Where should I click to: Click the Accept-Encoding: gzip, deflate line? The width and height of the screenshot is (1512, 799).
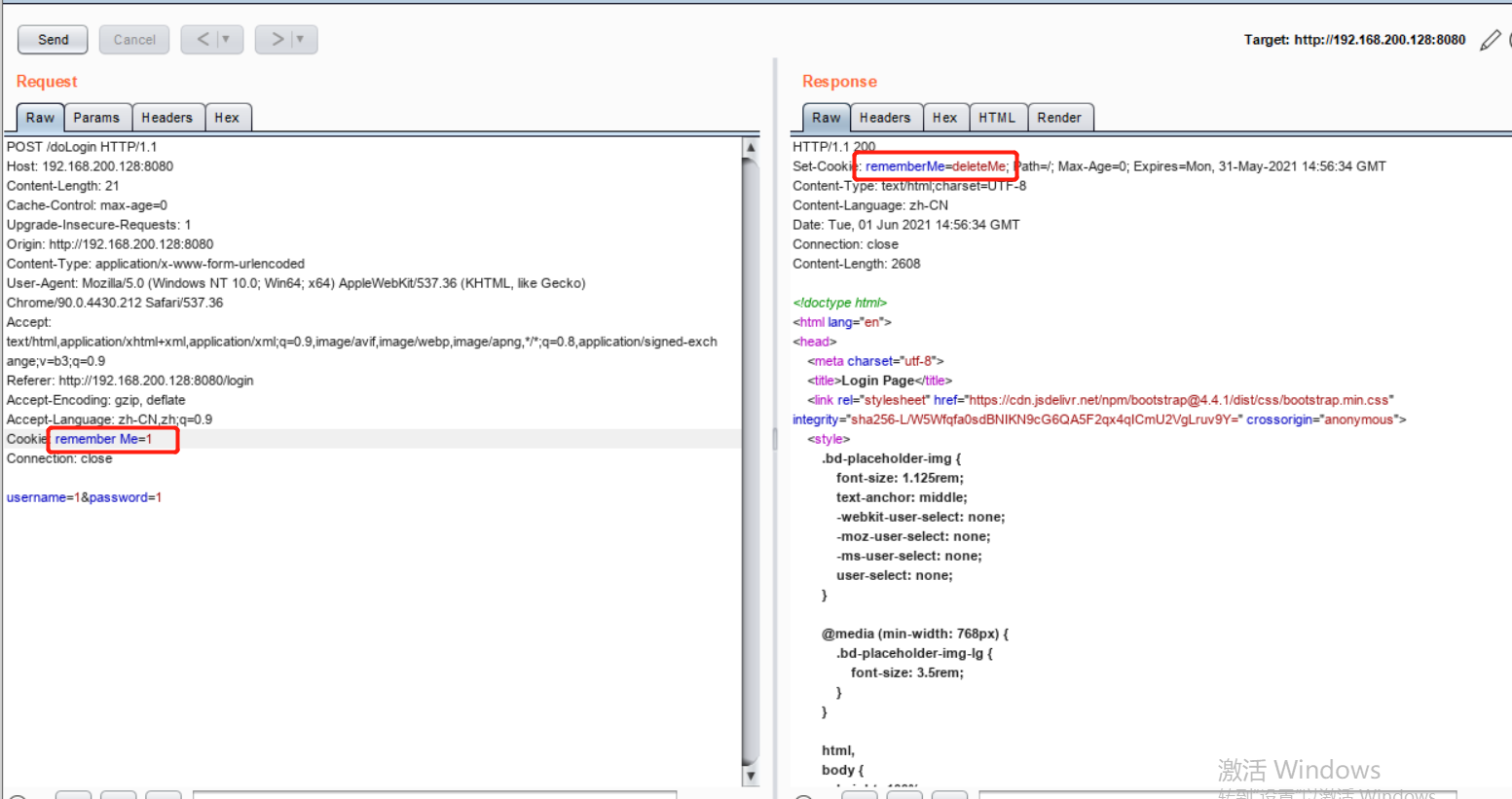pyautogui.click(x=95, y=400)
